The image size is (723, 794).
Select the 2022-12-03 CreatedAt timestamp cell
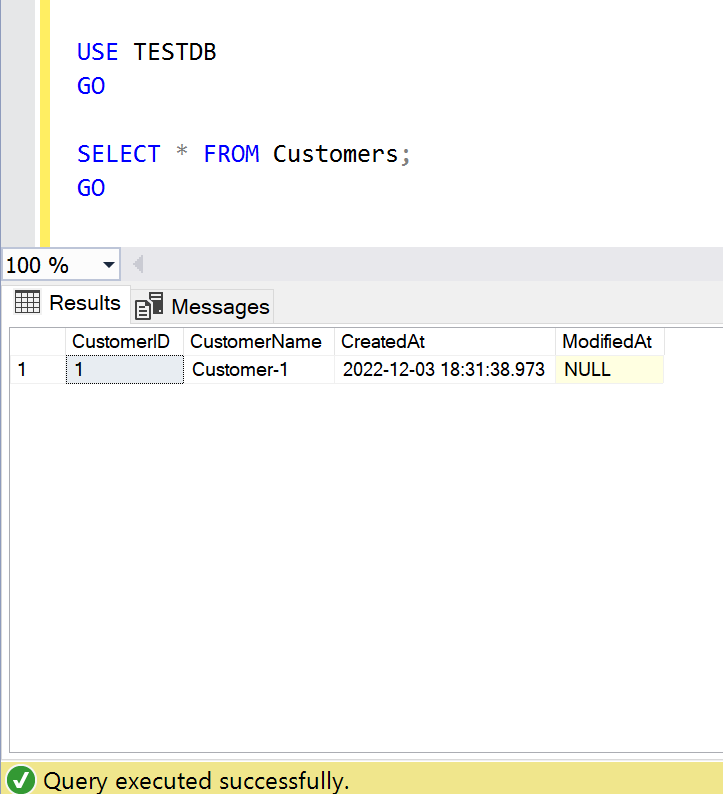(444, 370)
